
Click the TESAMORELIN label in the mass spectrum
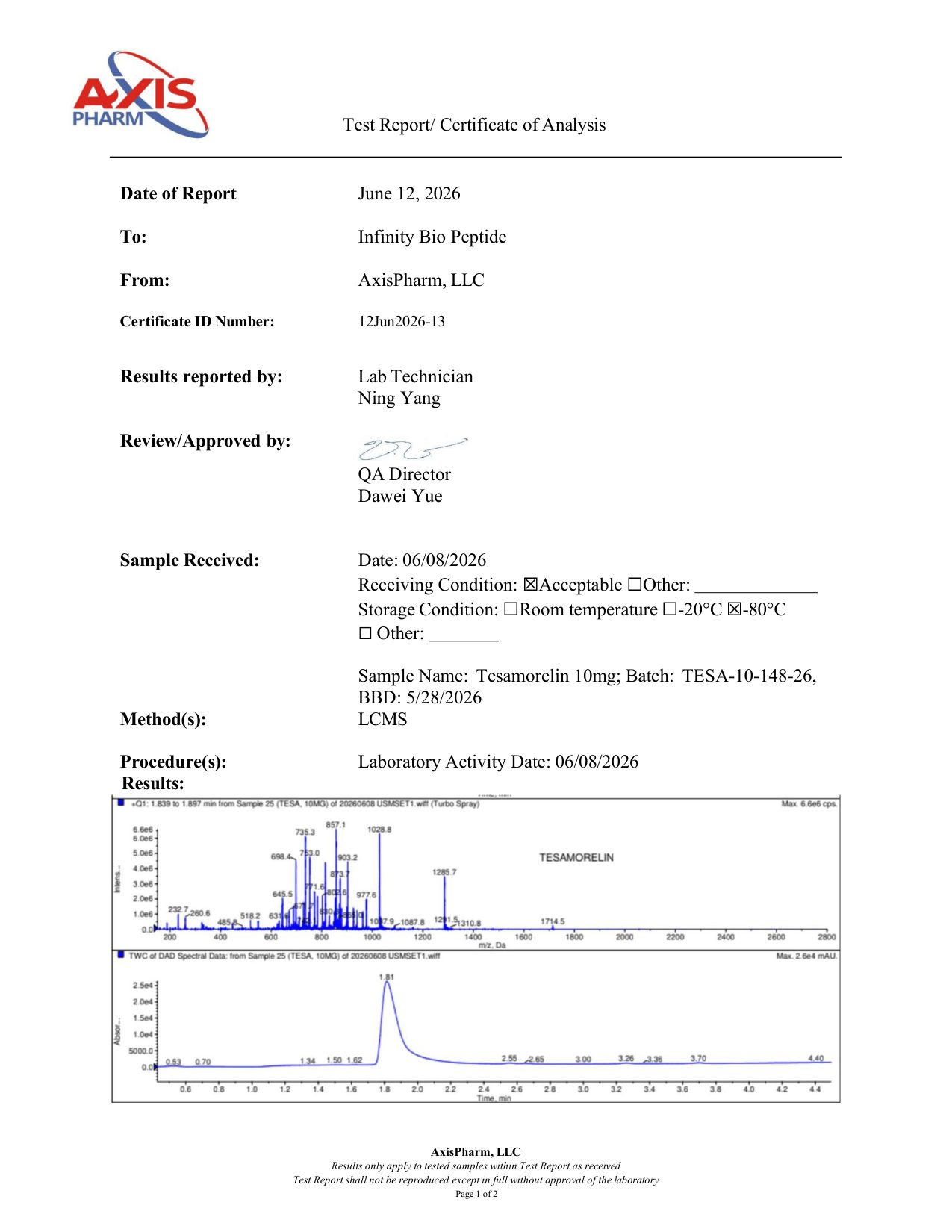coord(576,857)
